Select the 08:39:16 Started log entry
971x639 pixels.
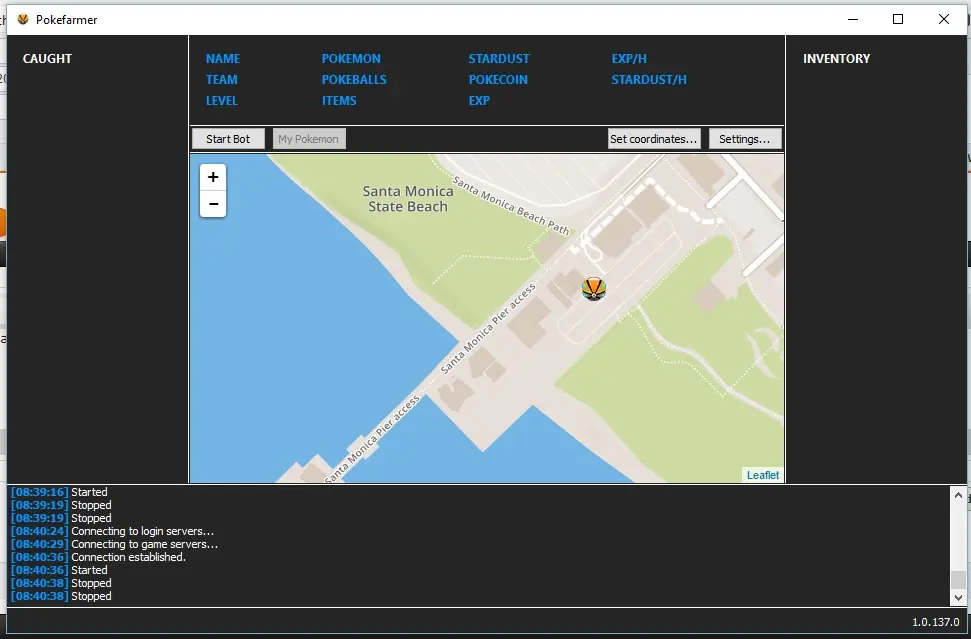(x=59, y=492)
